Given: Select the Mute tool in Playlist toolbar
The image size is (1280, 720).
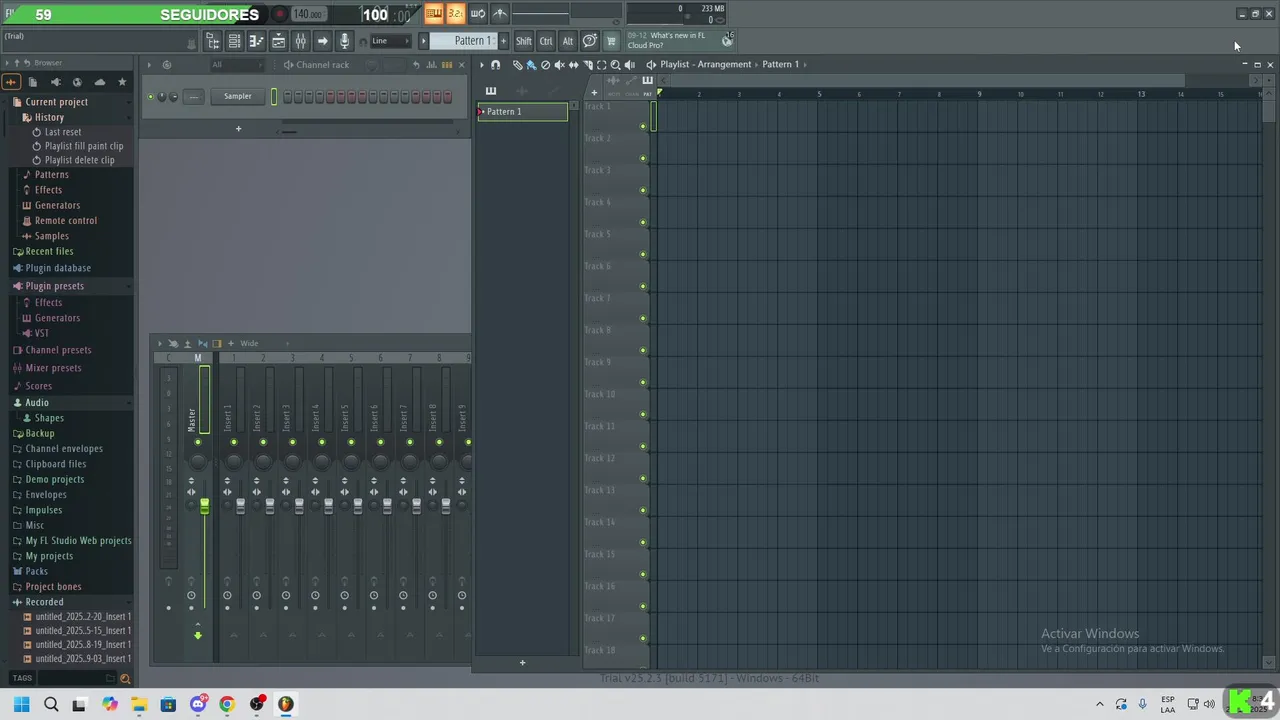Looking at the screenshot, I should point(560,65).
